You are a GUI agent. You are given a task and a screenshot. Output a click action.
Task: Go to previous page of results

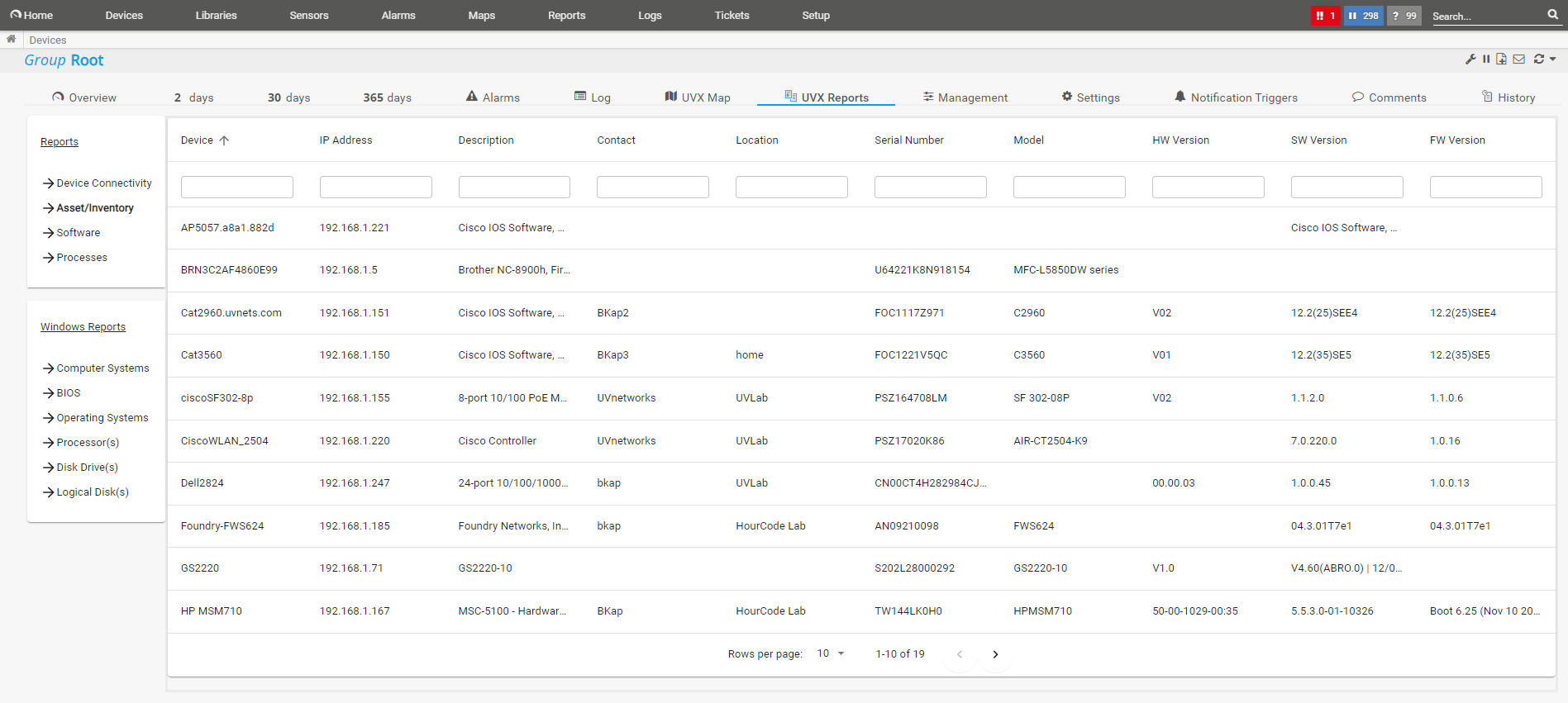coord(960,654)
